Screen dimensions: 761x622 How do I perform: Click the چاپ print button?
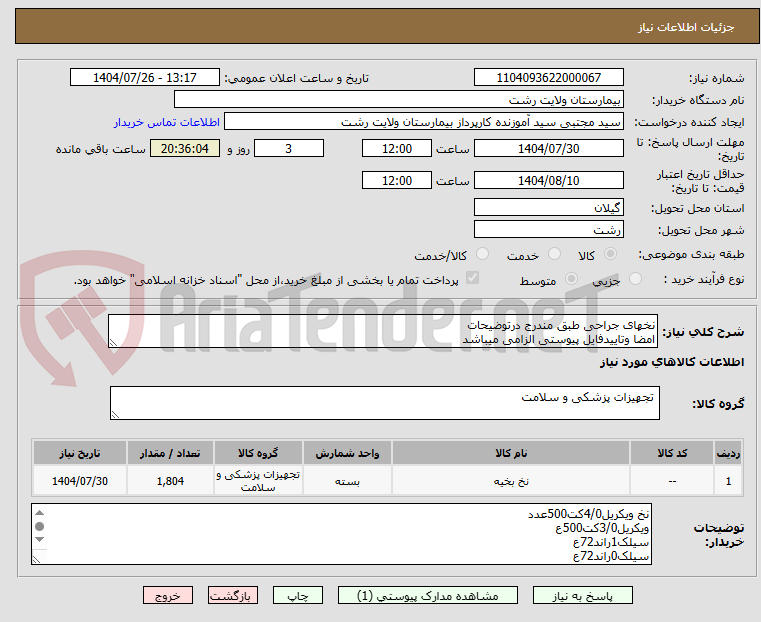[298, 595]
